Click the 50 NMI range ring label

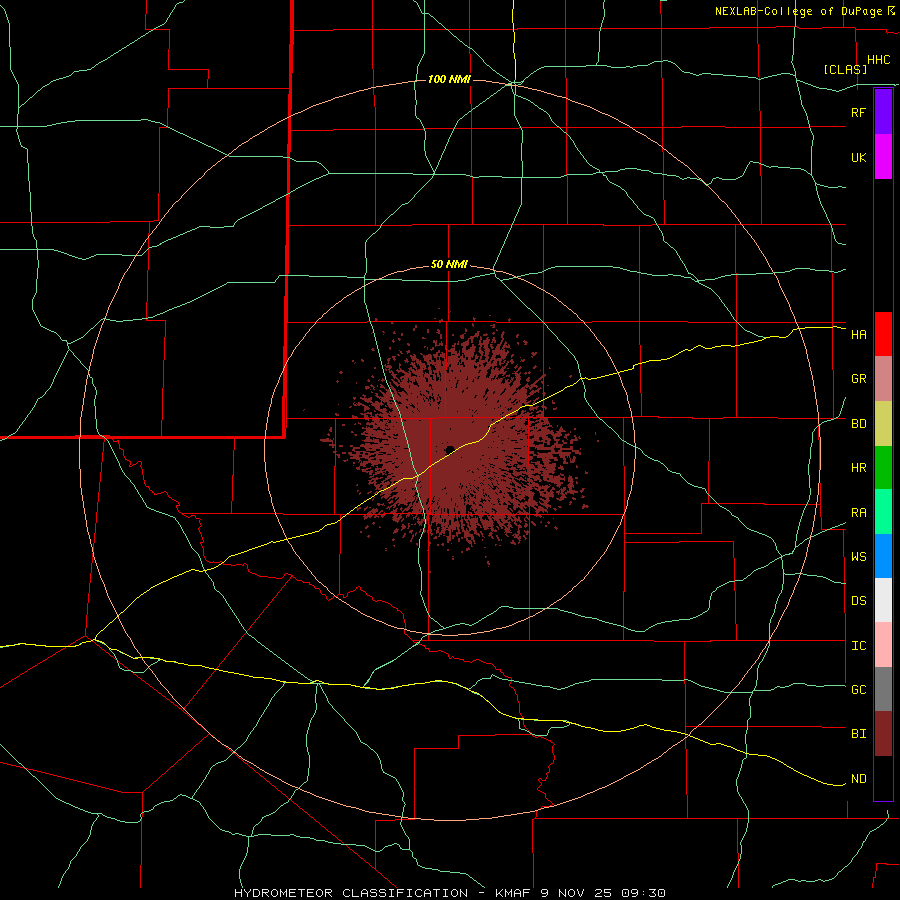[x=449, y=265]
